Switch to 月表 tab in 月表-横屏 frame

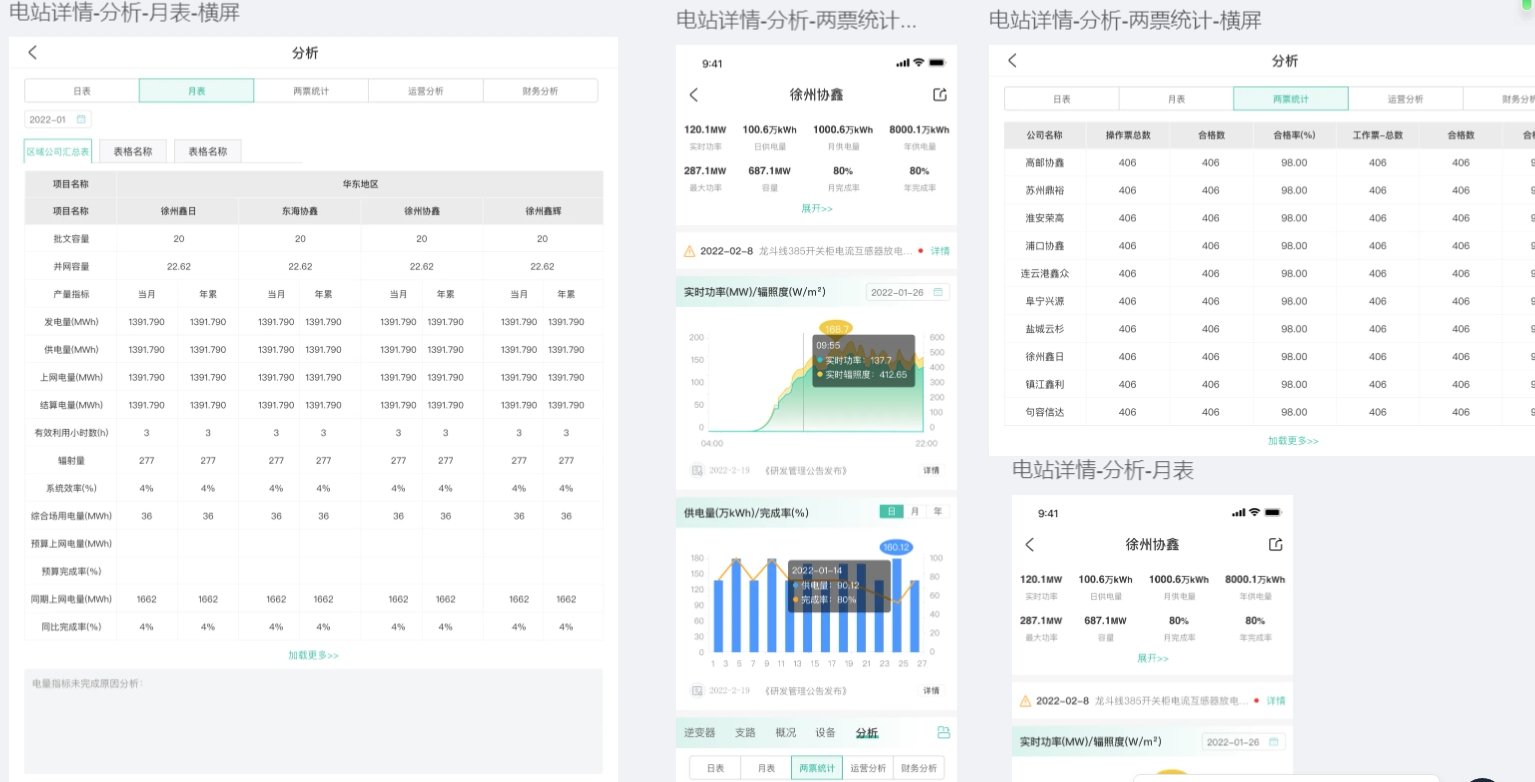point(197,91)
